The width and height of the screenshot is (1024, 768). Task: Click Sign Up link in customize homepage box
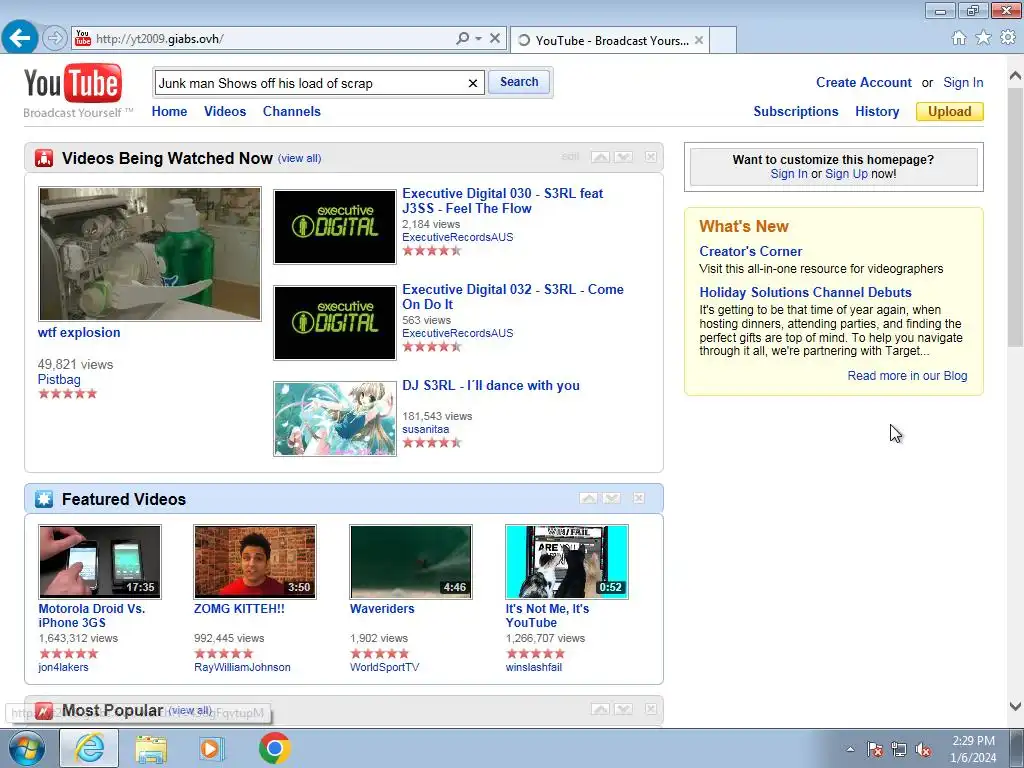[x=846, y=174]
